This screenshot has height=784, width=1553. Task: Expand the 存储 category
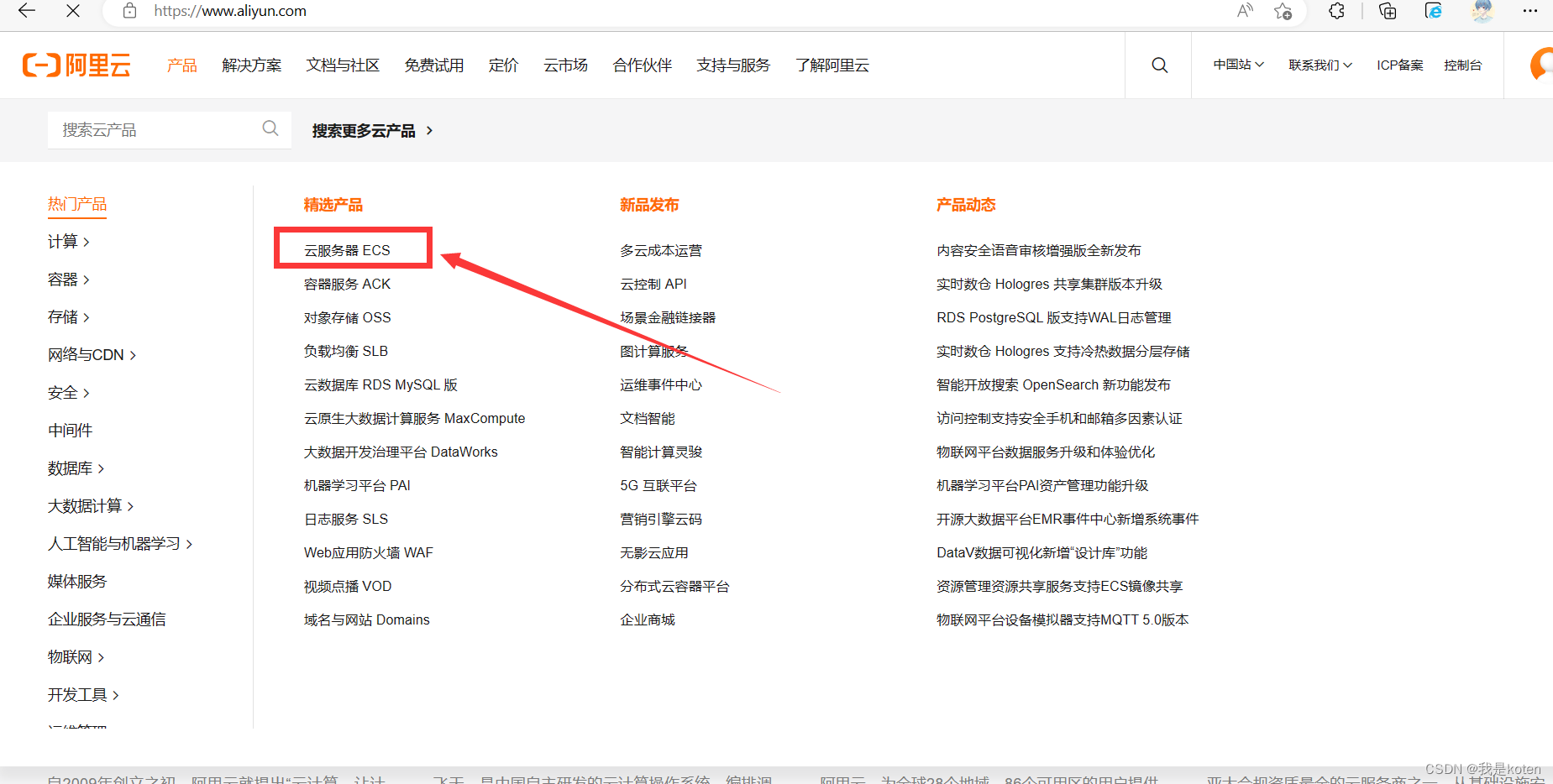69,317
